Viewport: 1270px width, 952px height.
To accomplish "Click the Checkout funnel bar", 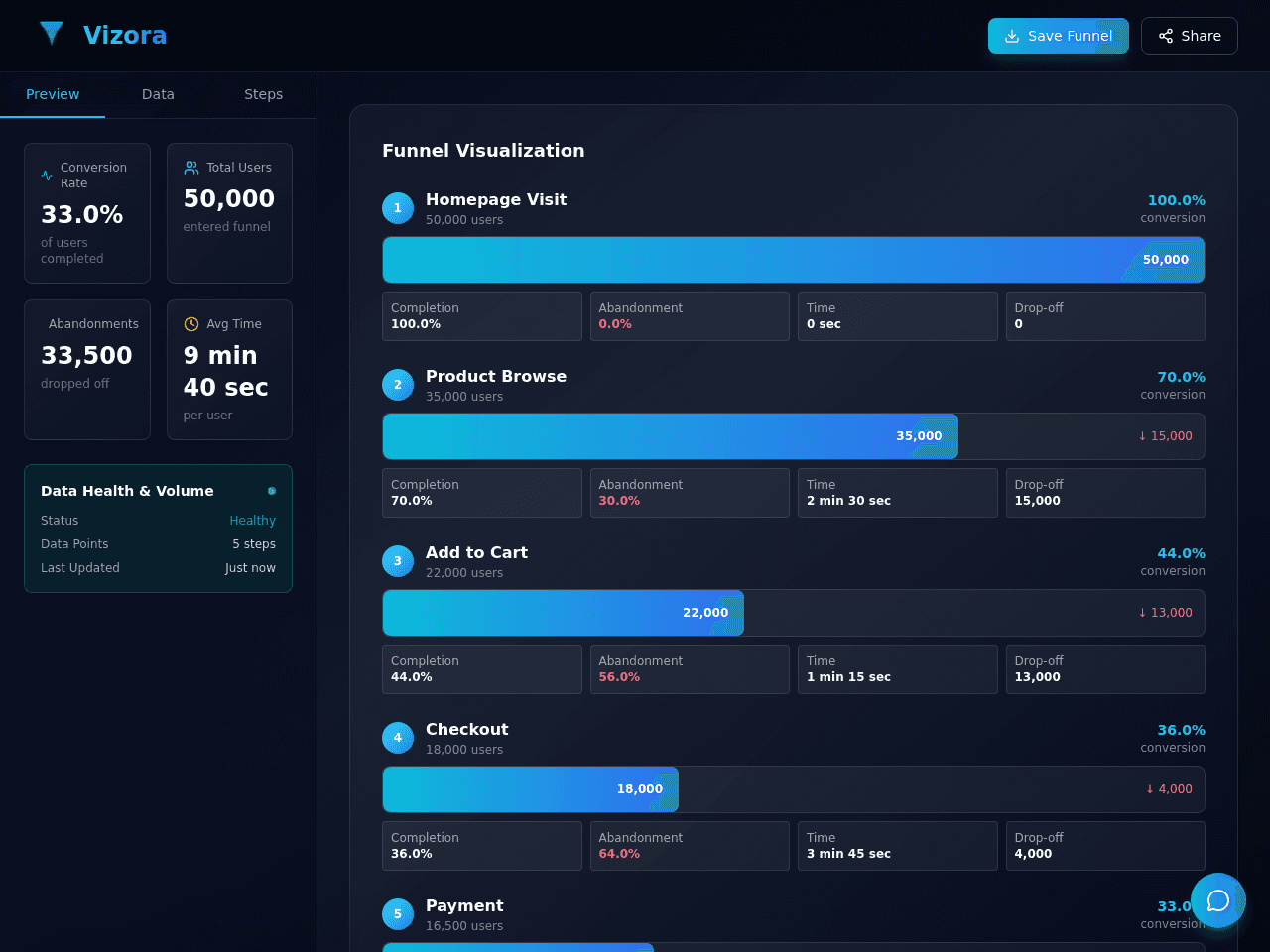I will (x=531, y=789).
